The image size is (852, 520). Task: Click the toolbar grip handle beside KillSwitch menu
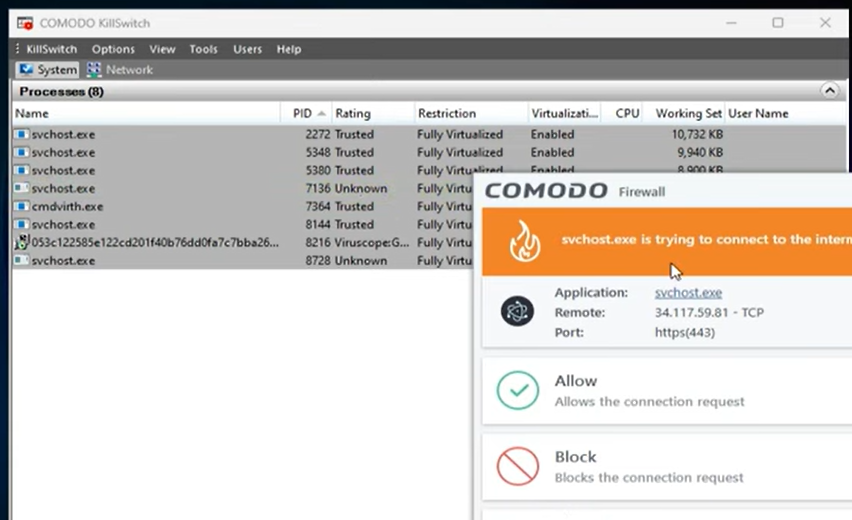coord(17,49)
